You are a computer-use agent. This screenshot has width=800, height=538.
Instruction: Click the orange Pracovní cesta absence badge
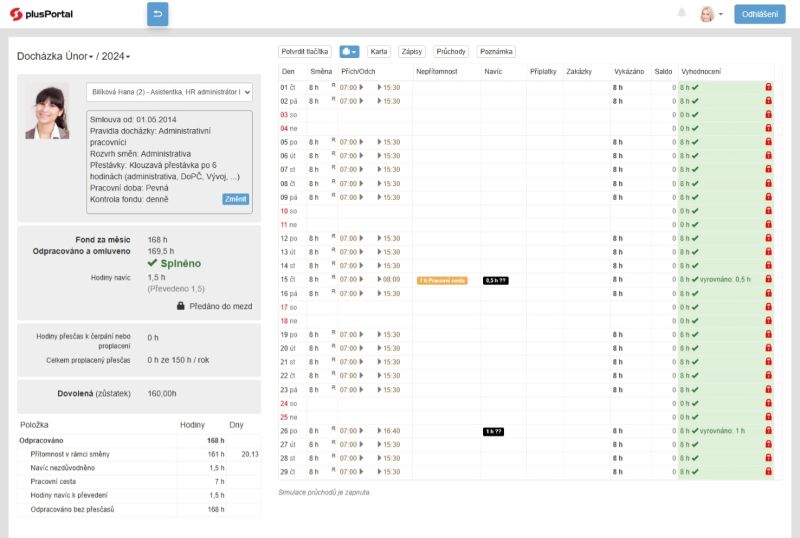click(442, 280)
